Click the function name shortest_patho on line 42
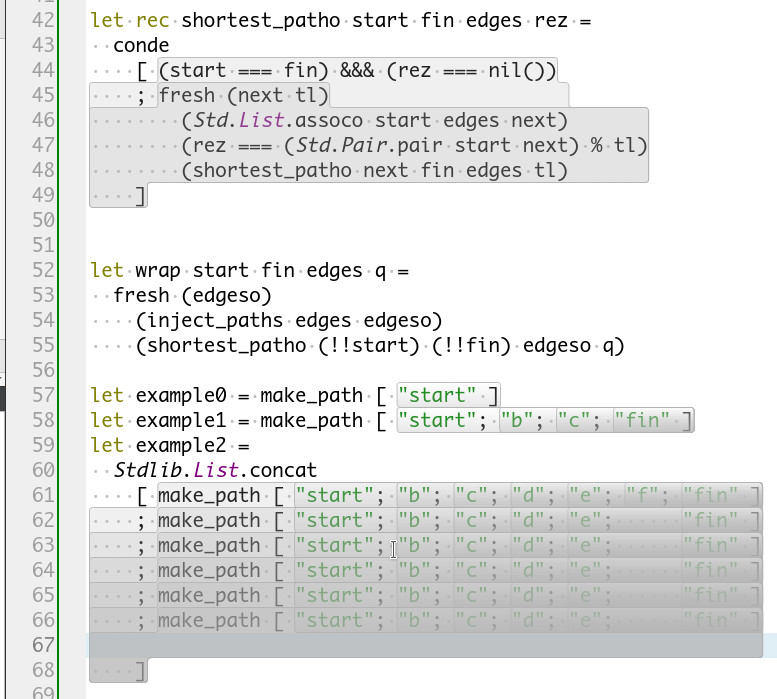The height and width of the screenshot is (699, 777). click(x=261, y=21)
